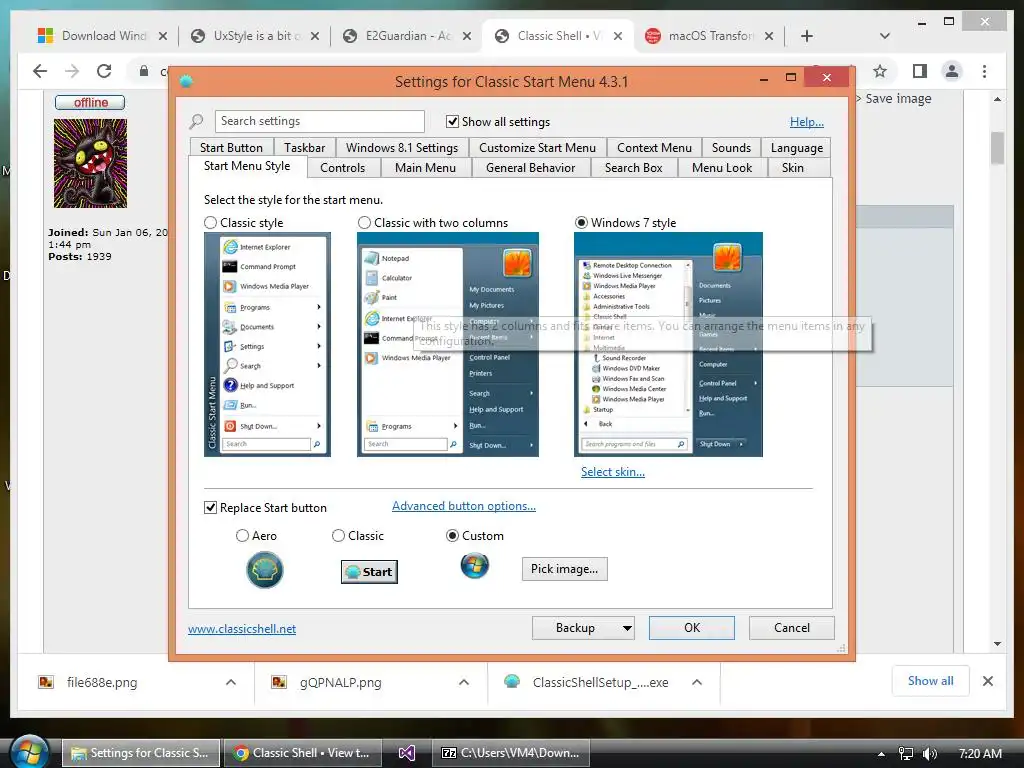Open the Windows 8.1 Settings tab
Screen dimensions: 1024x768
coord(402,148)
